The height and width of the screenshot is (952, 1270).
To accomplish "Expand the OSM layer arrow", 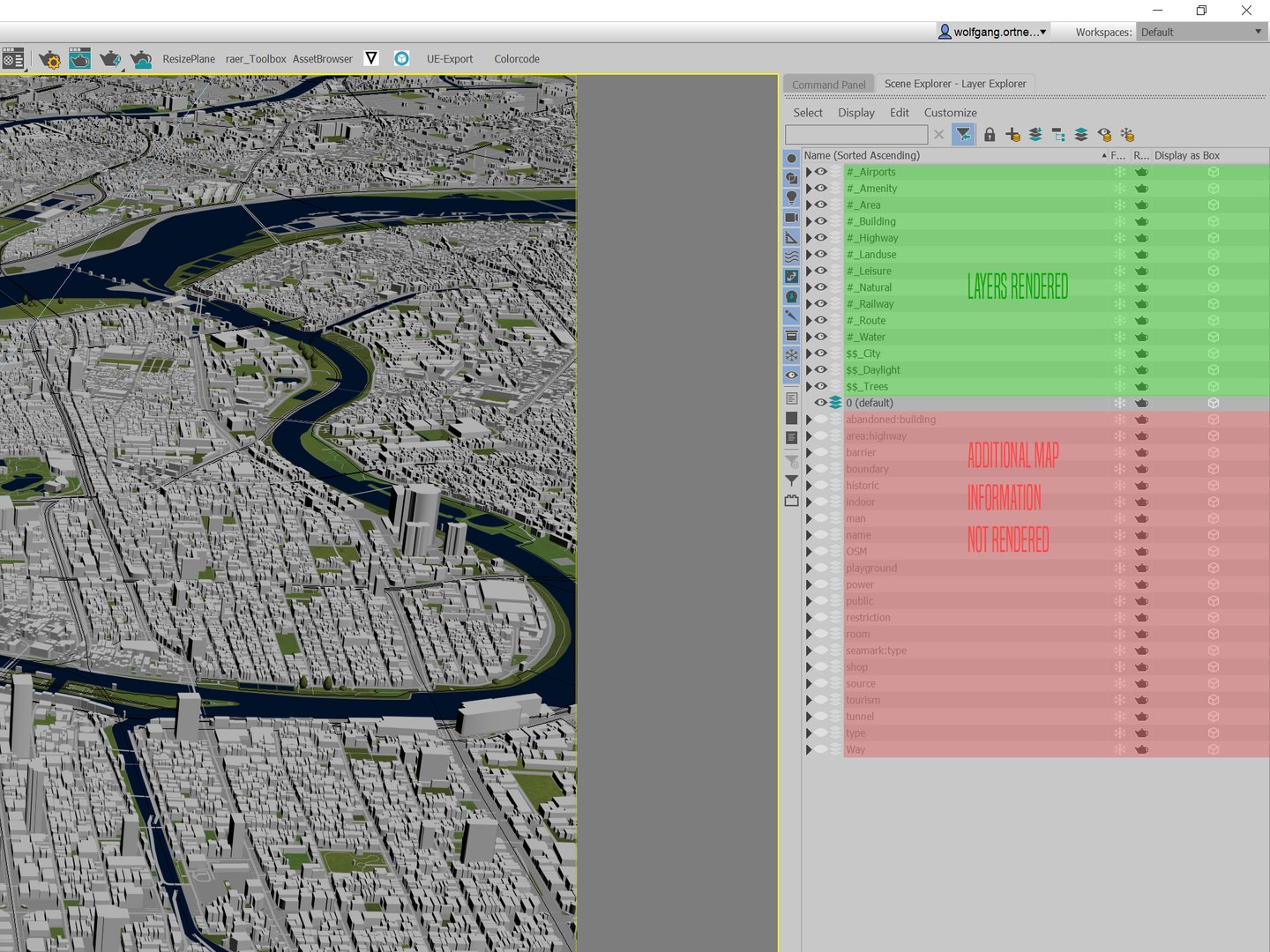I will click(808, 552).
